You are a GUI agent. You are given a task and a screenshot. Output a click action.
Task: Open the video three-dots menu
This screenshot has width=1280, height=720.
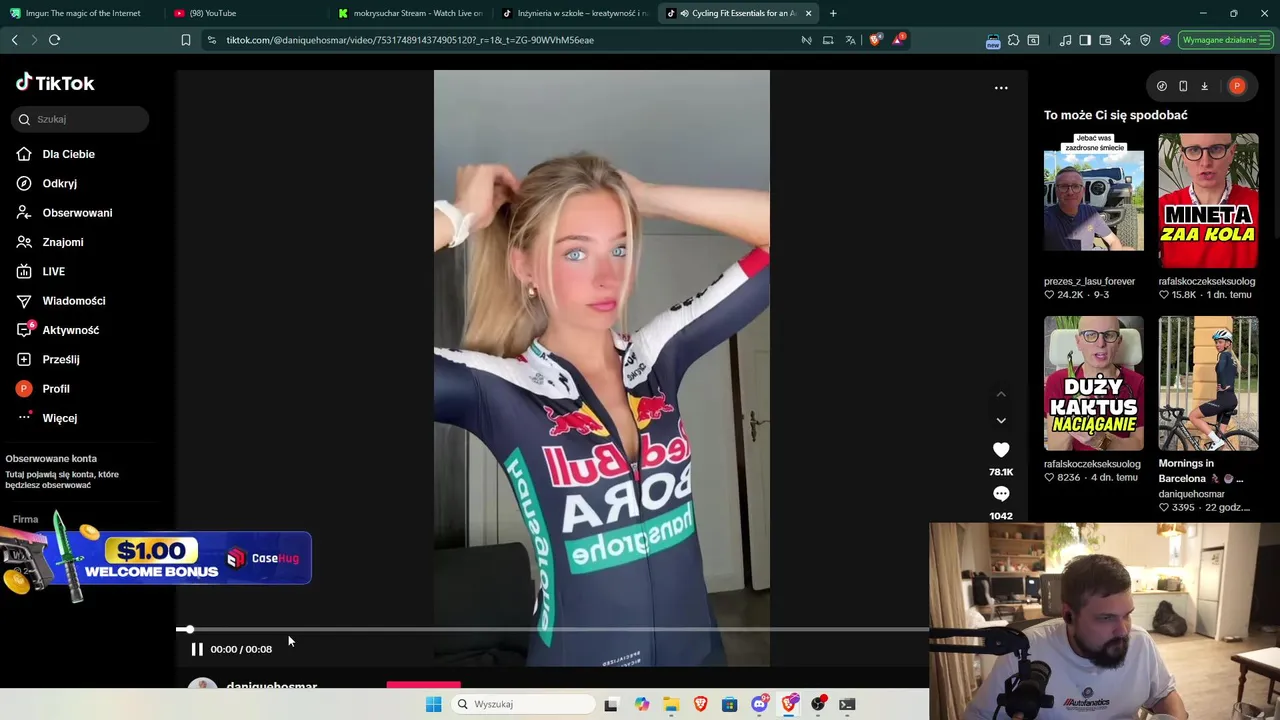point(1001,88)
